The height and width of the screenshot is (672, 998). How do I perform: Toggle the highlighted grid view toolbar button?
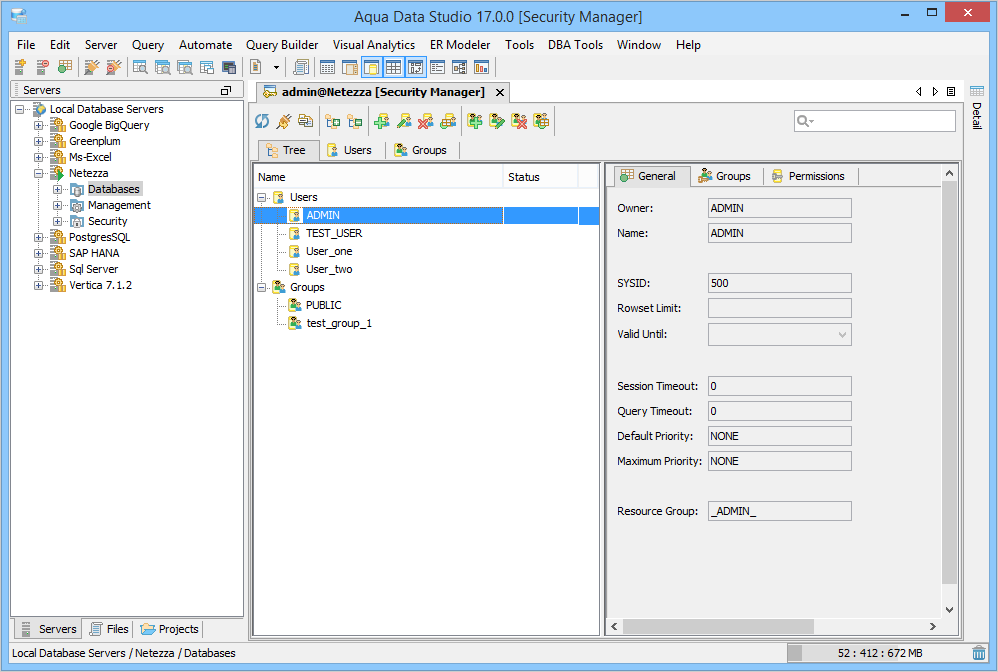pyautogui.click(x=393, y=67)
